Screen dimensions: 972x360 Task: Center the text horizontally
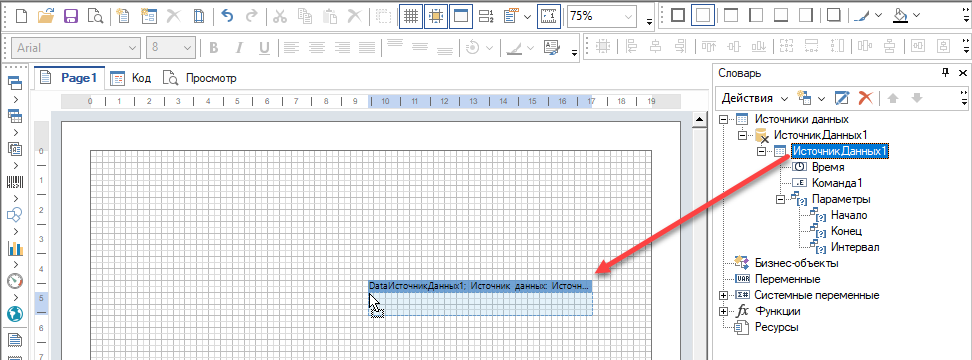tap(316, 48)
